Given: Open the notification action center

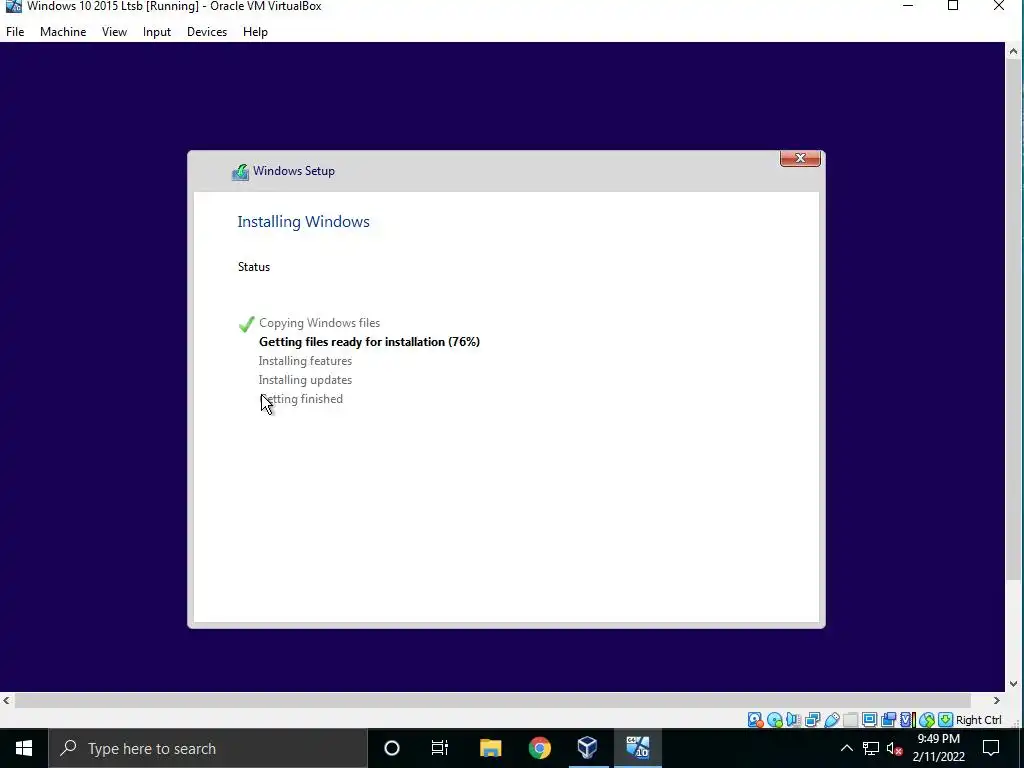Looking at the screenshot, I should click(991, 748).
